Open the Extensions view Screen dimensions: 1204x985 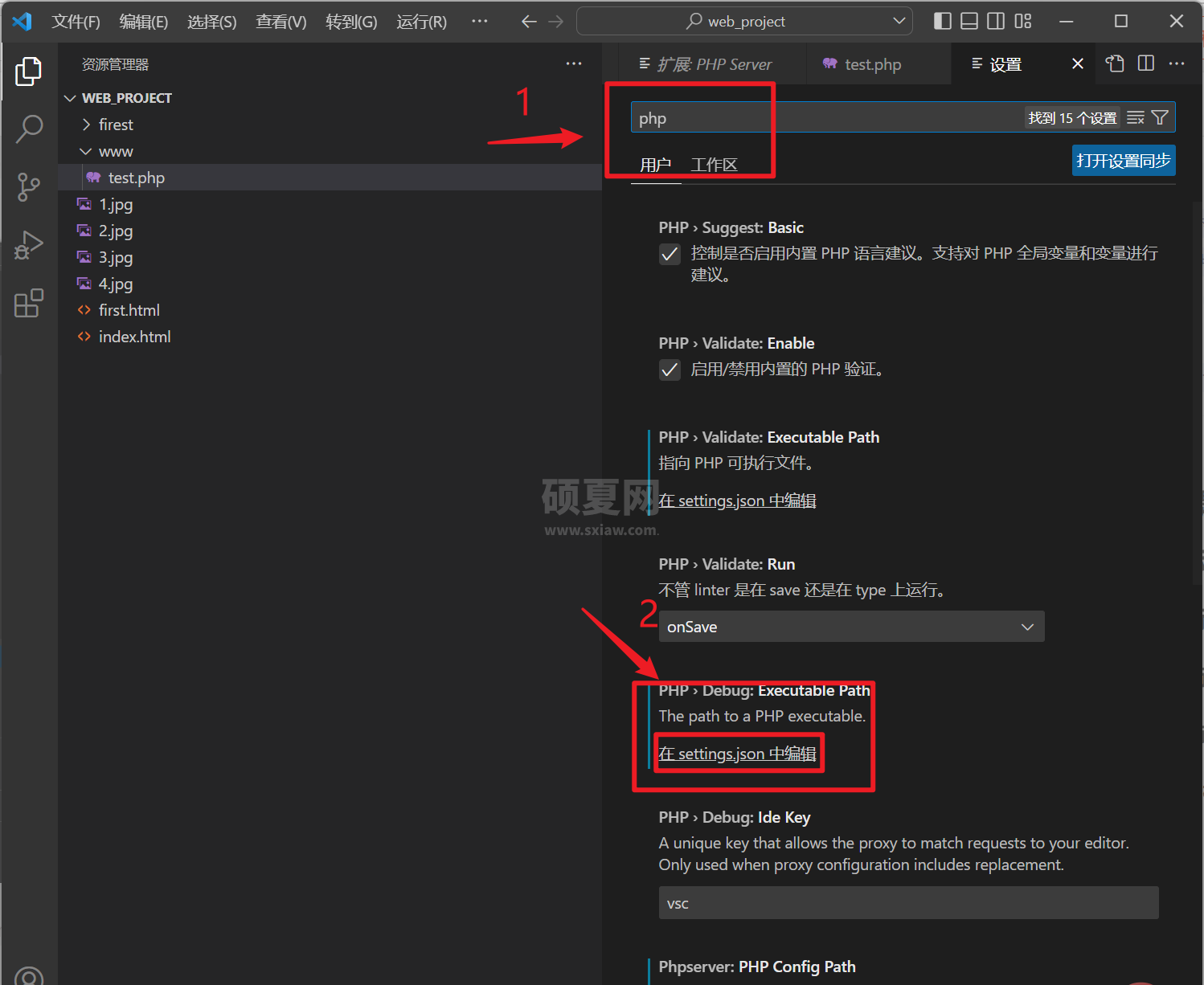(29, 303)
